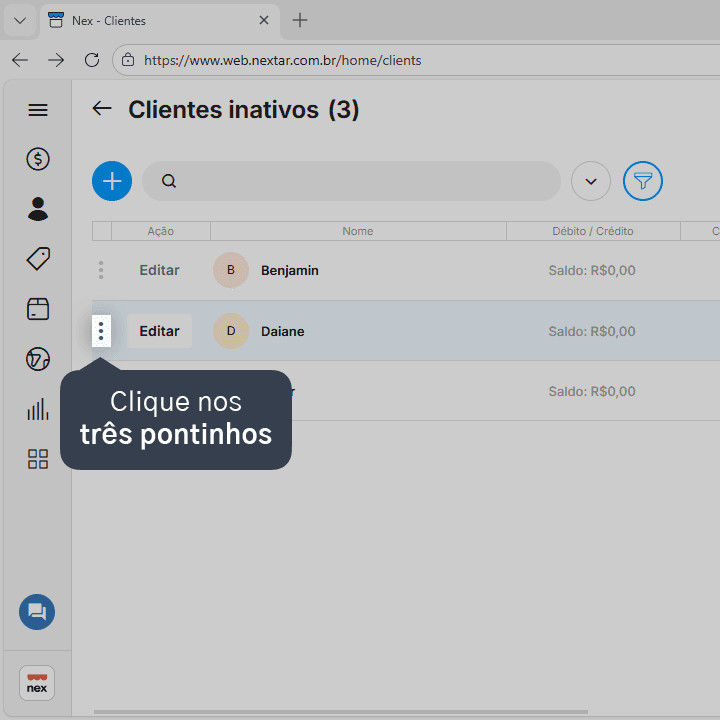Click the site info lock icon
720x720 pixels.
[x=128, y=60]
